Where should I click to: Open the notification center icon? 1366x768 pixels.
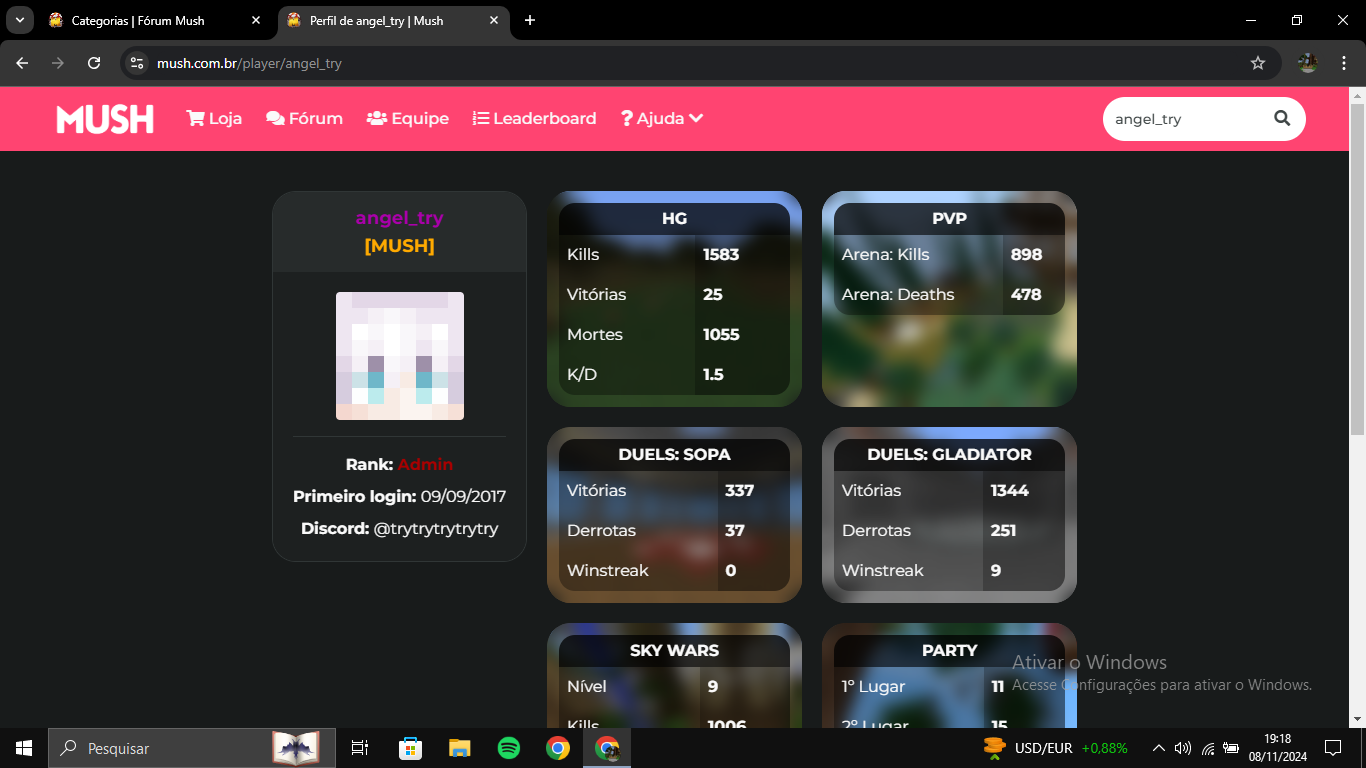pyautogui.click(x=1332, y=748)
